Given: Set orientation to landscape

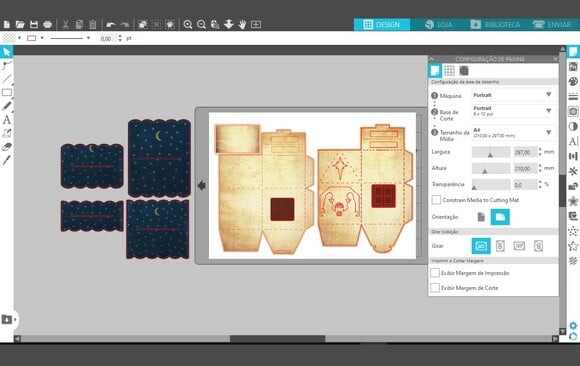Looking at the screenshot, I should [500, 217].
